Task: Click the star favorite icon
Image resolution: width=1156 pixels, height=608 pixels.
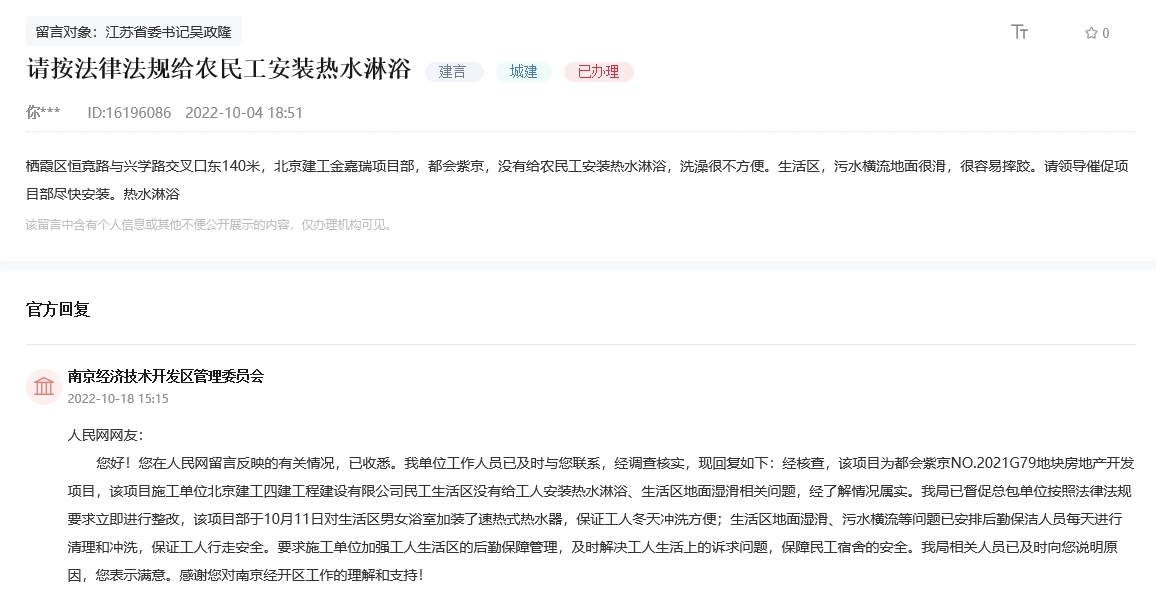Action: (1091, 33)
